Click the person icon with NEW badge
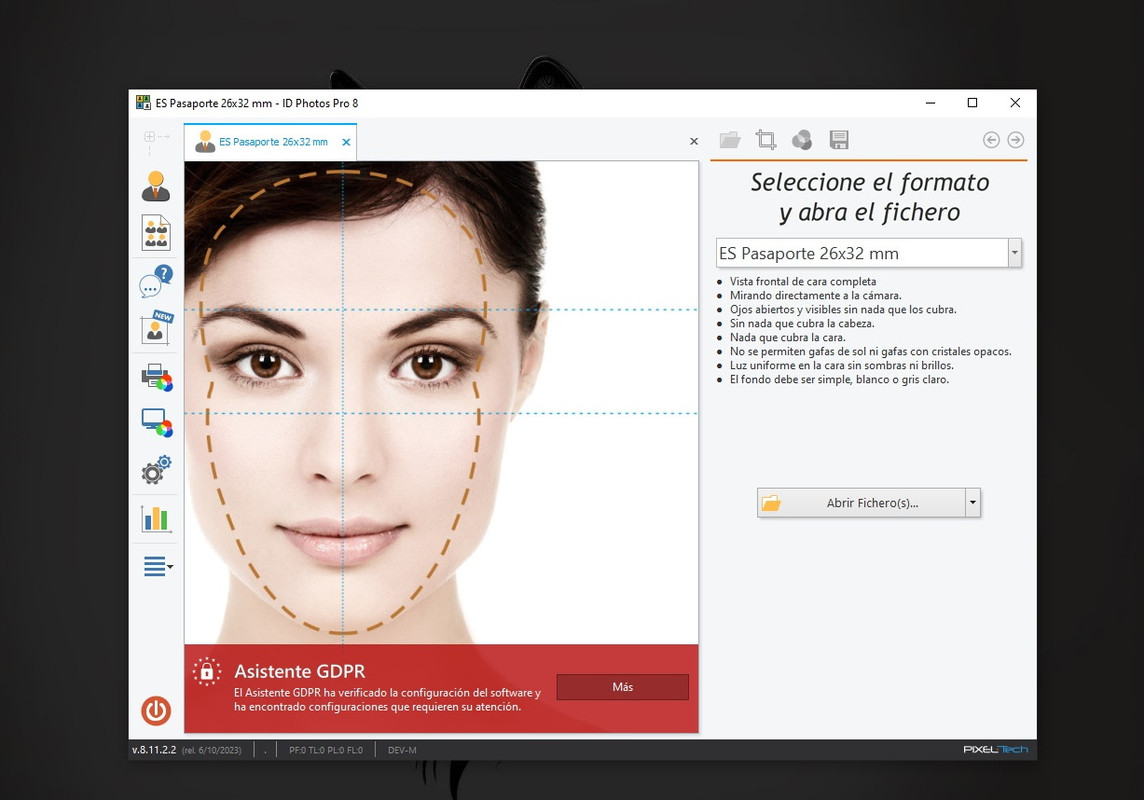 coord(156,328)
